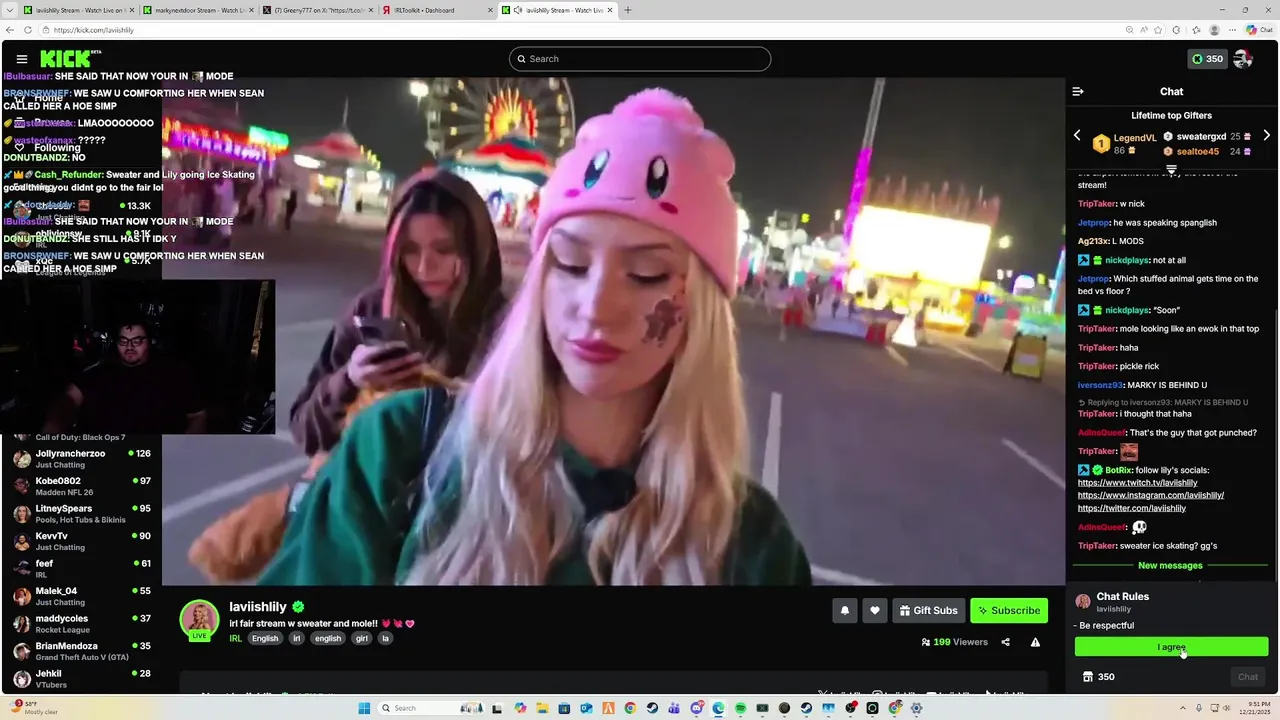Open the browser Chat copilot button
The height and width of the screenshot is (720, 1280).
point(1258,30)
